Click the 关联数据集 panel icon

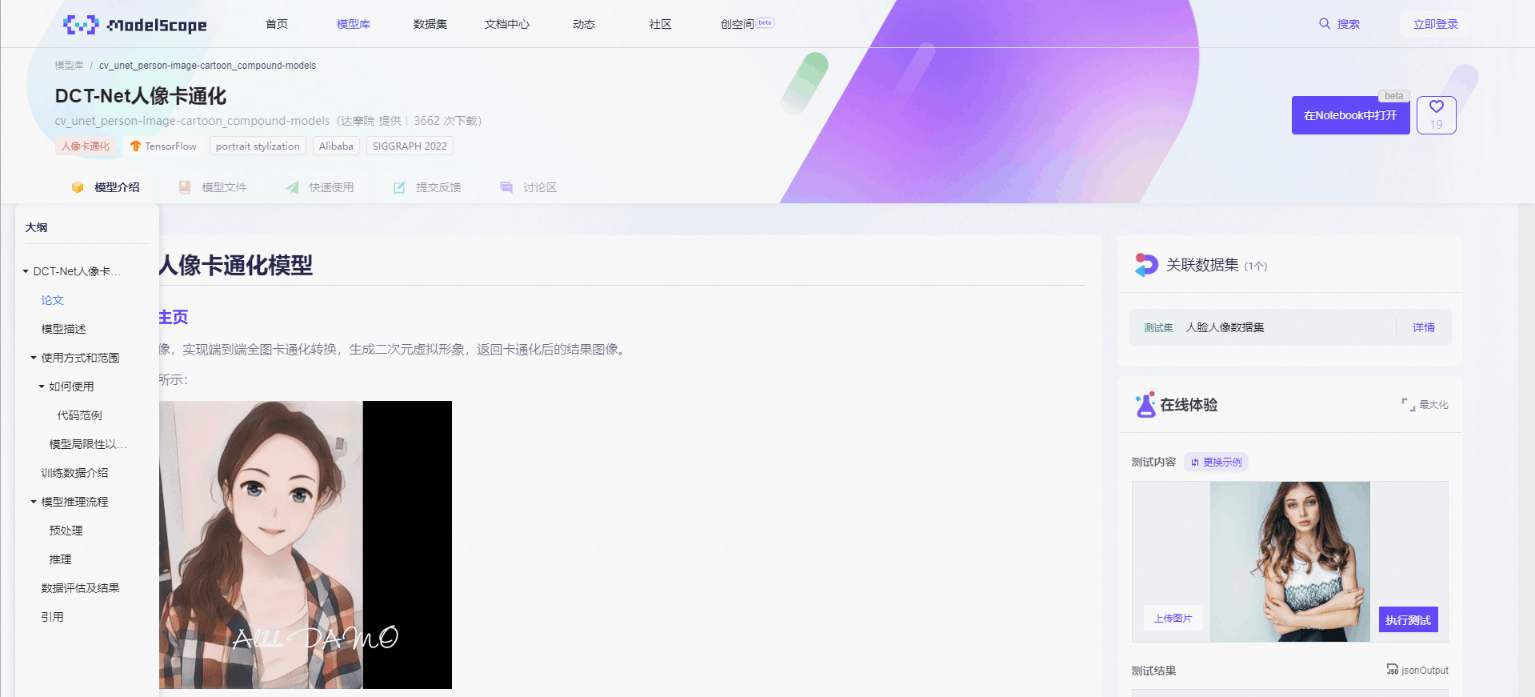1146,264
